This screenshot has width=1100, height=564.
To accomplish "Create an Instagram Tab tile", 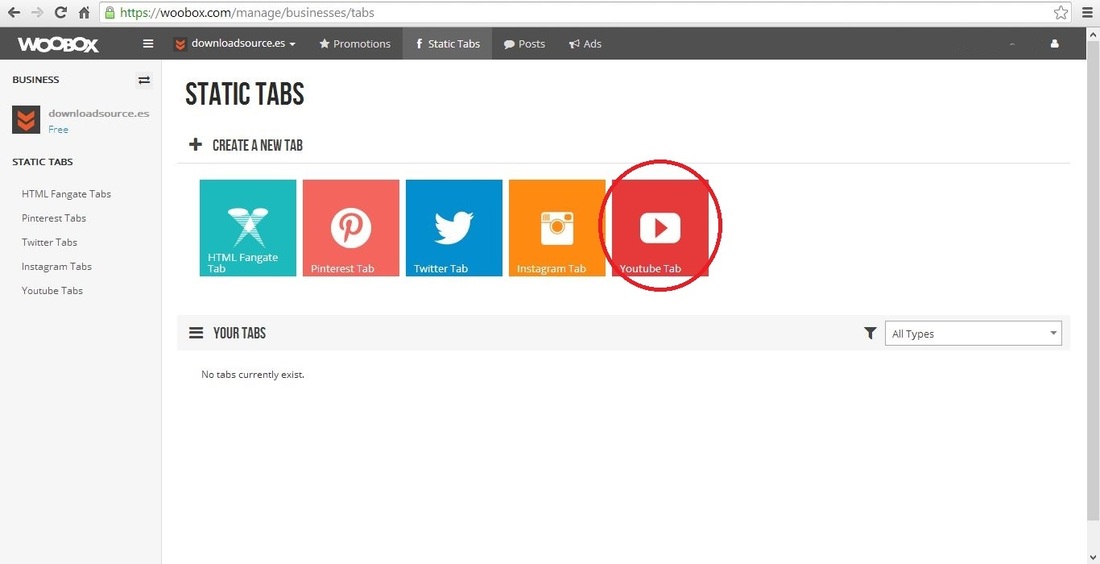I will pos(557,228).
